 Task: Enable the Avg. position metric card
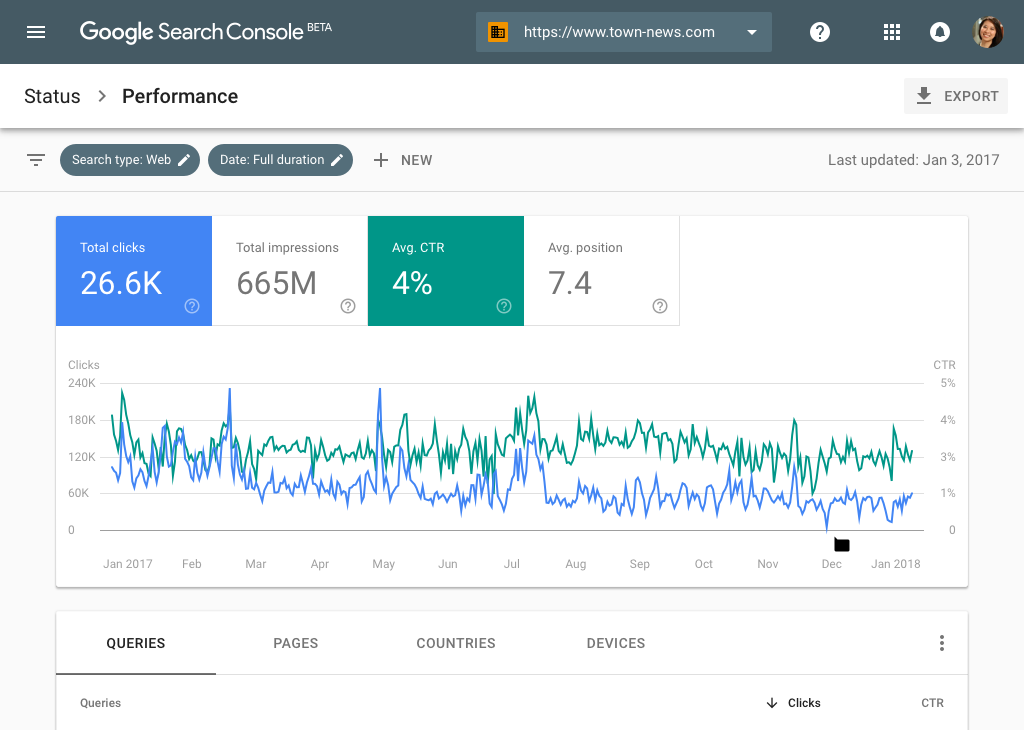[602, 270]
